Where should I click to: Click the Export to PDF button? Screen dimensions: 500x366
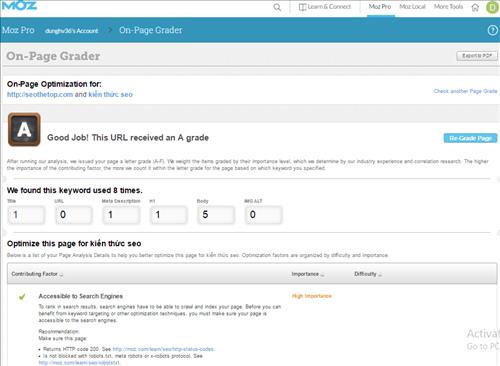click(477, 56)
